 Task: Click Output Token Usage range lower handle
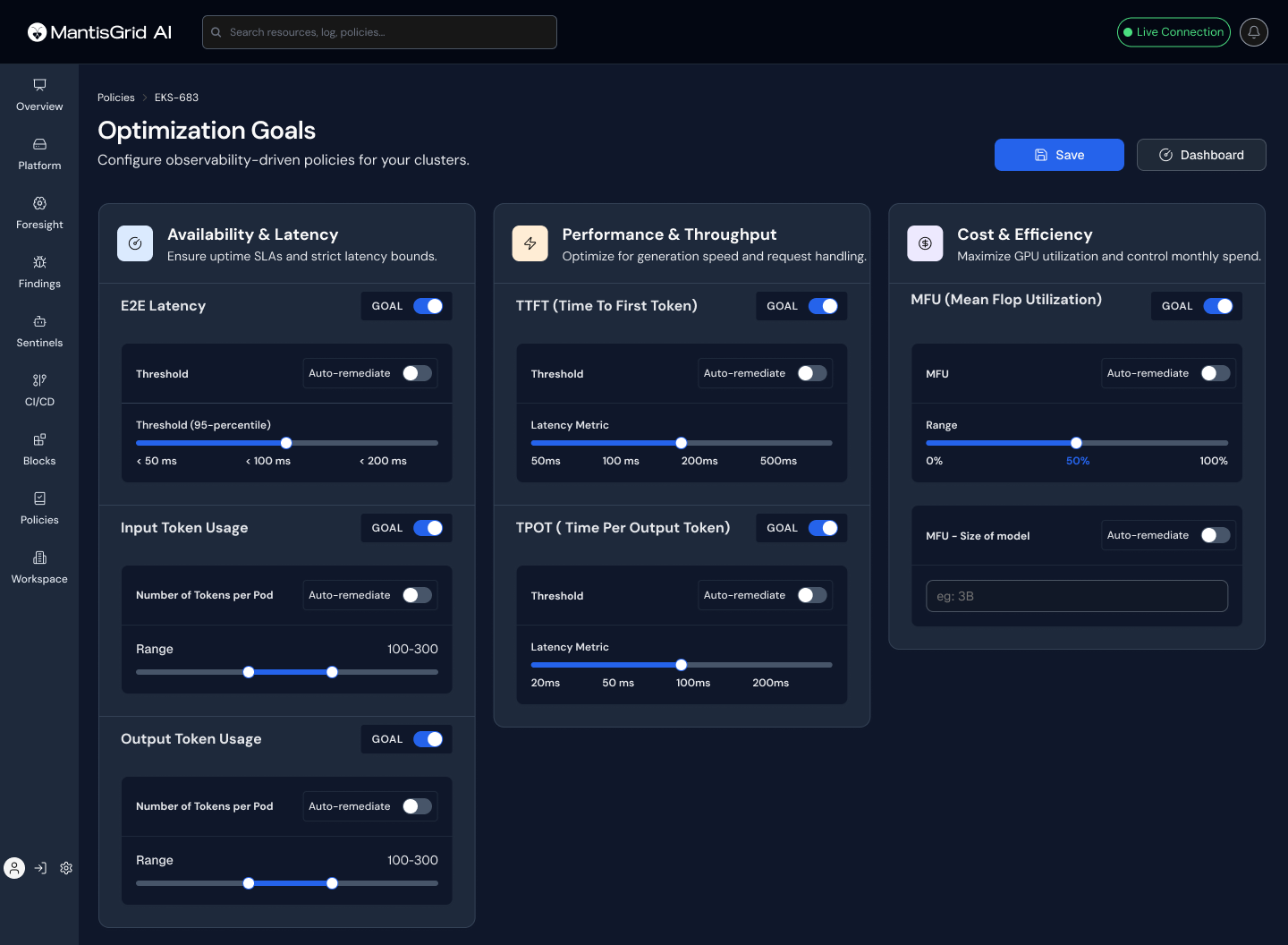click(x=249, y=883)
